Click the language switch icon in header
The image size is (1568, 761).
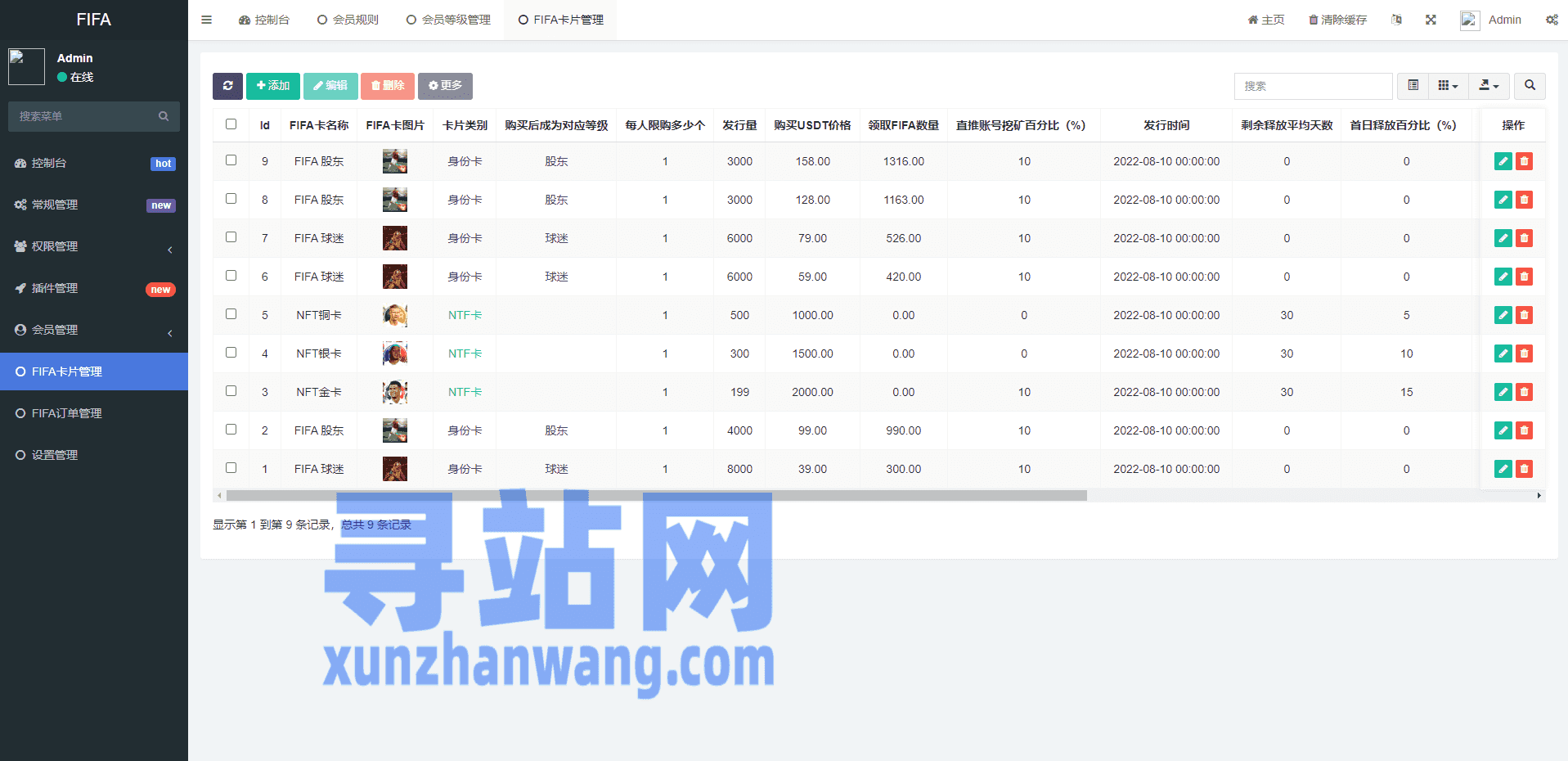click(1396, 20)
